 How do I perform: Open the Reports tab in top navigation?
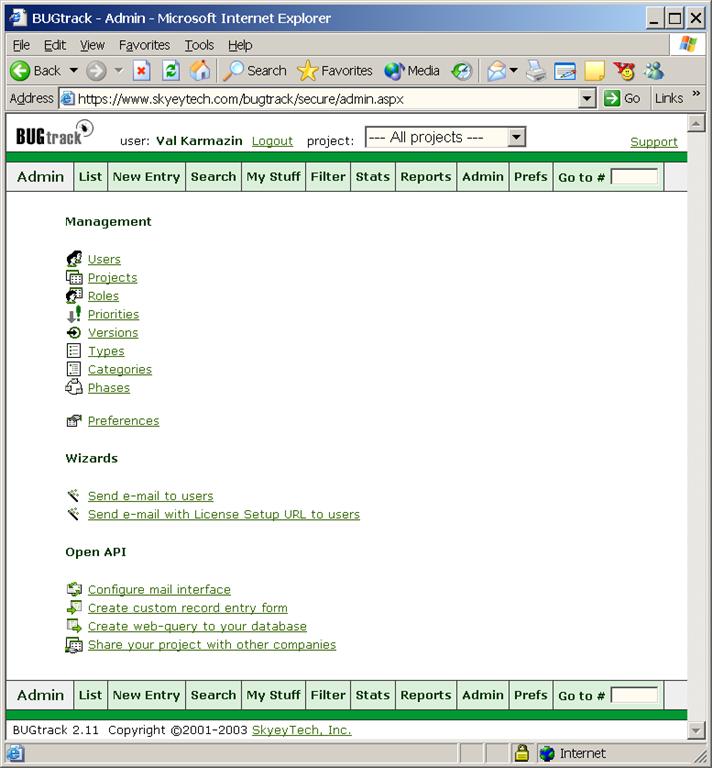[425, 177]
